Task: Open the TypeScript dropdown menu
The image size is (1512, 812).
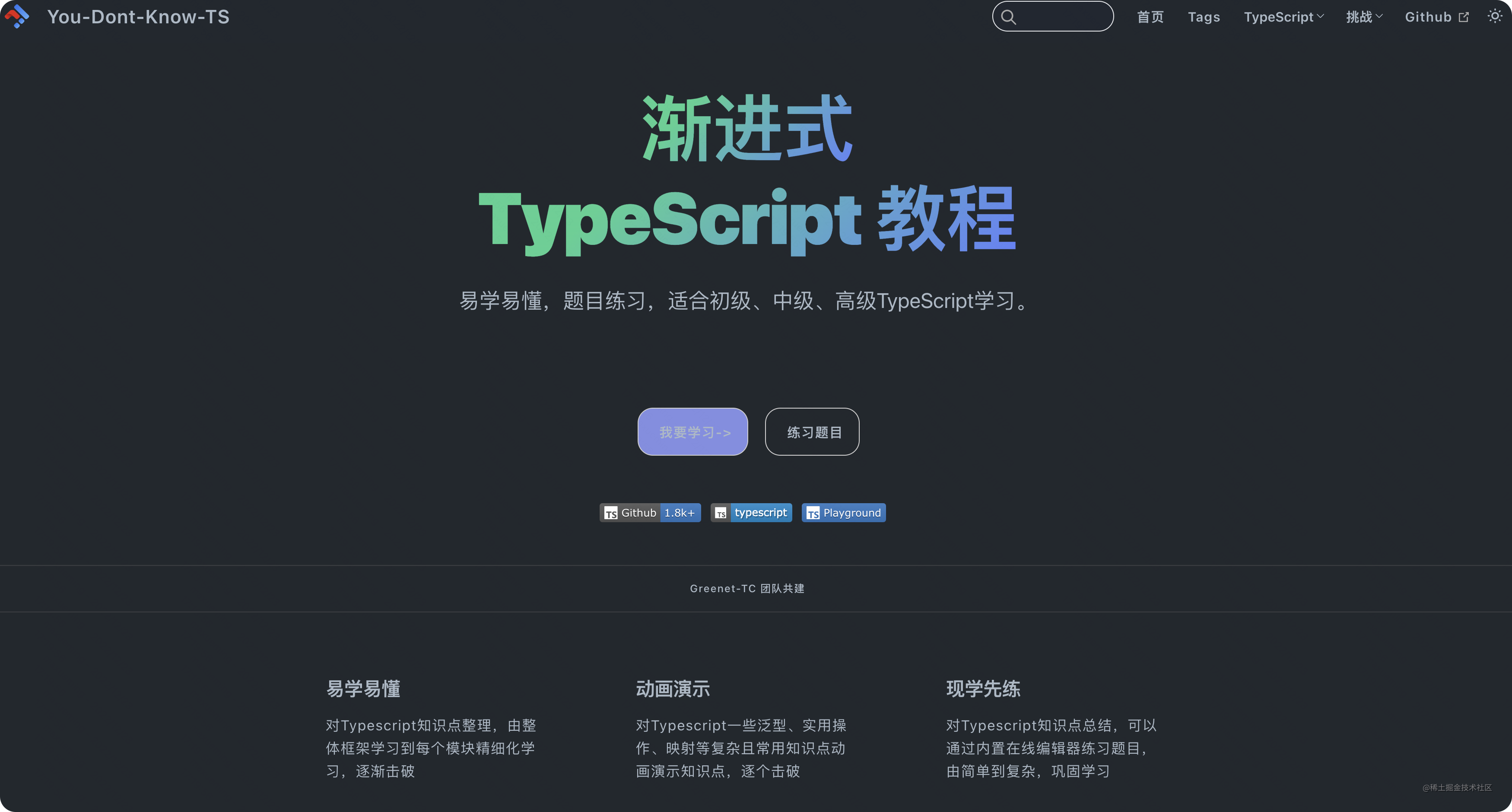Action: pos(1283,16)
